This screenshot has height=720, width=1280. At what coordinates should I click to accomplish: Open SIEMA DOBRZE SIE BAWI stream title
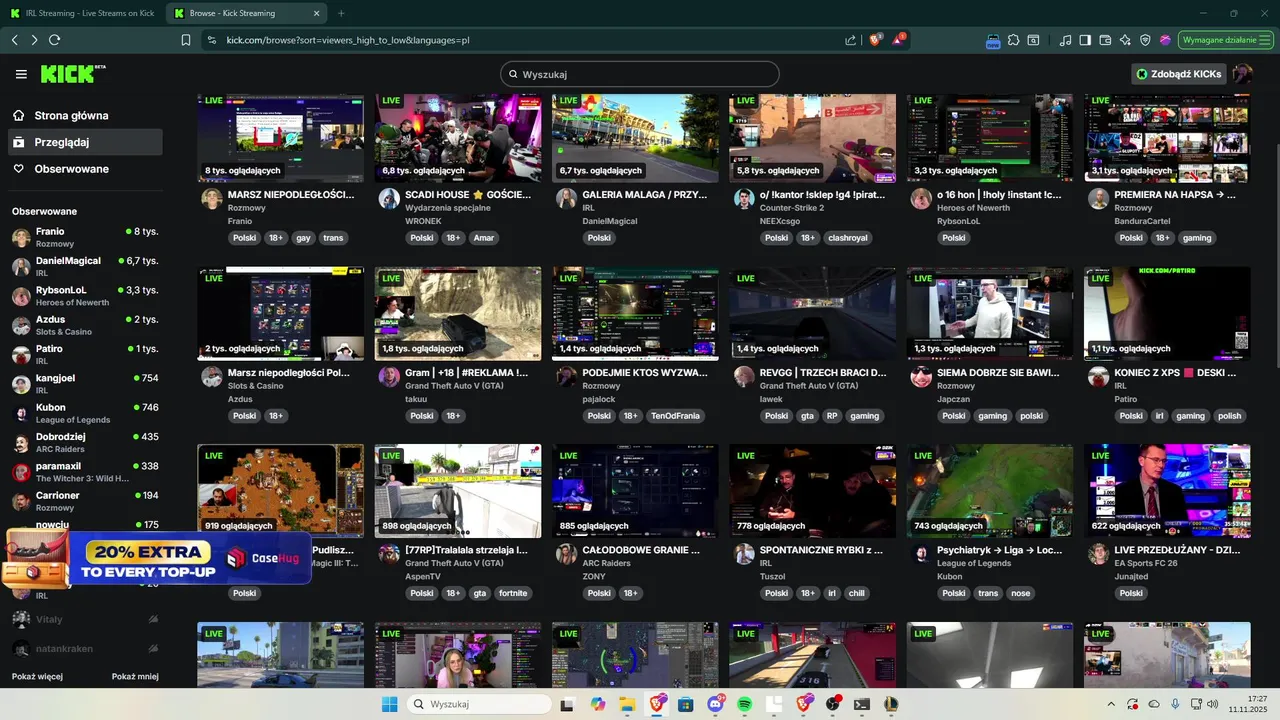tap(998, 373)
